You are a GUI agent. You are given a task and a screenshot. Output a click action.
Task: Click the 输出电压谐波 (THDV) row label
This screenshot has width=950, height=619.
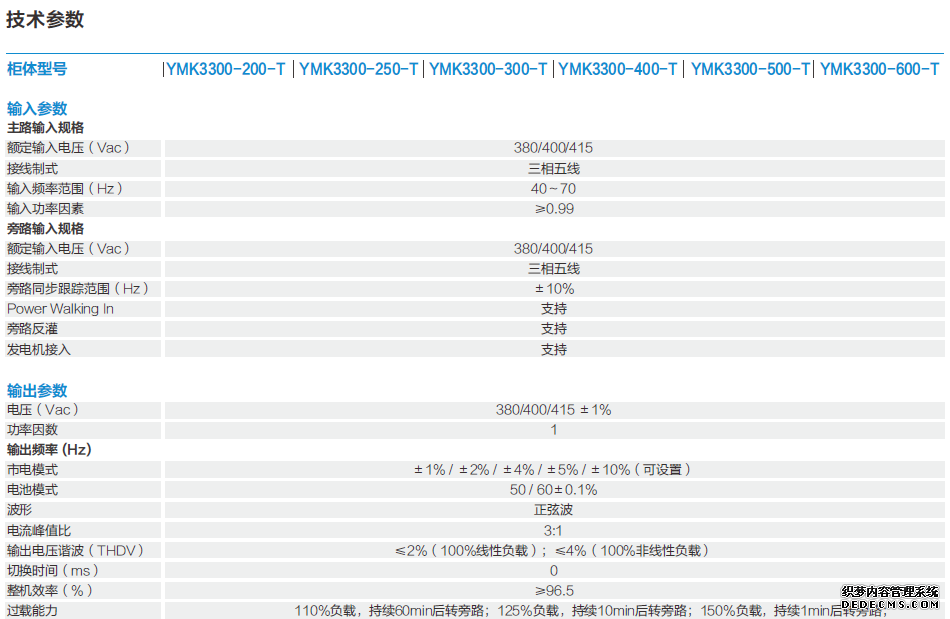click(x=75, y=550)
